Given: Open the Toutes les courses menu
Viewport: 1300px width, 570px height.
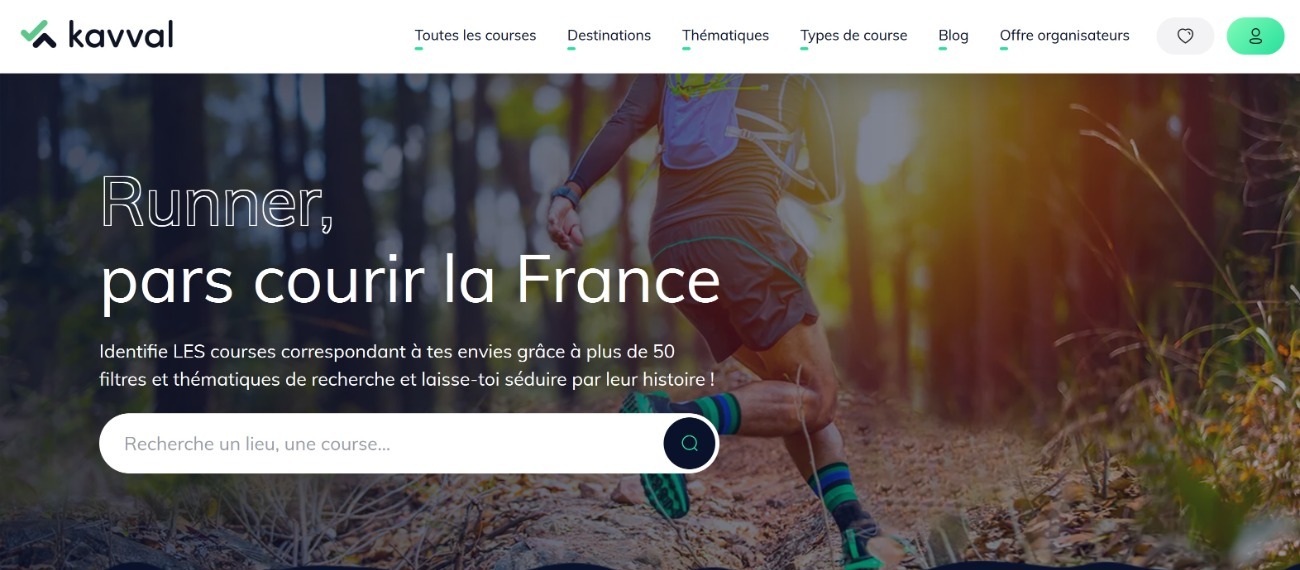Looking at the screenshot, I should [475, 36].
